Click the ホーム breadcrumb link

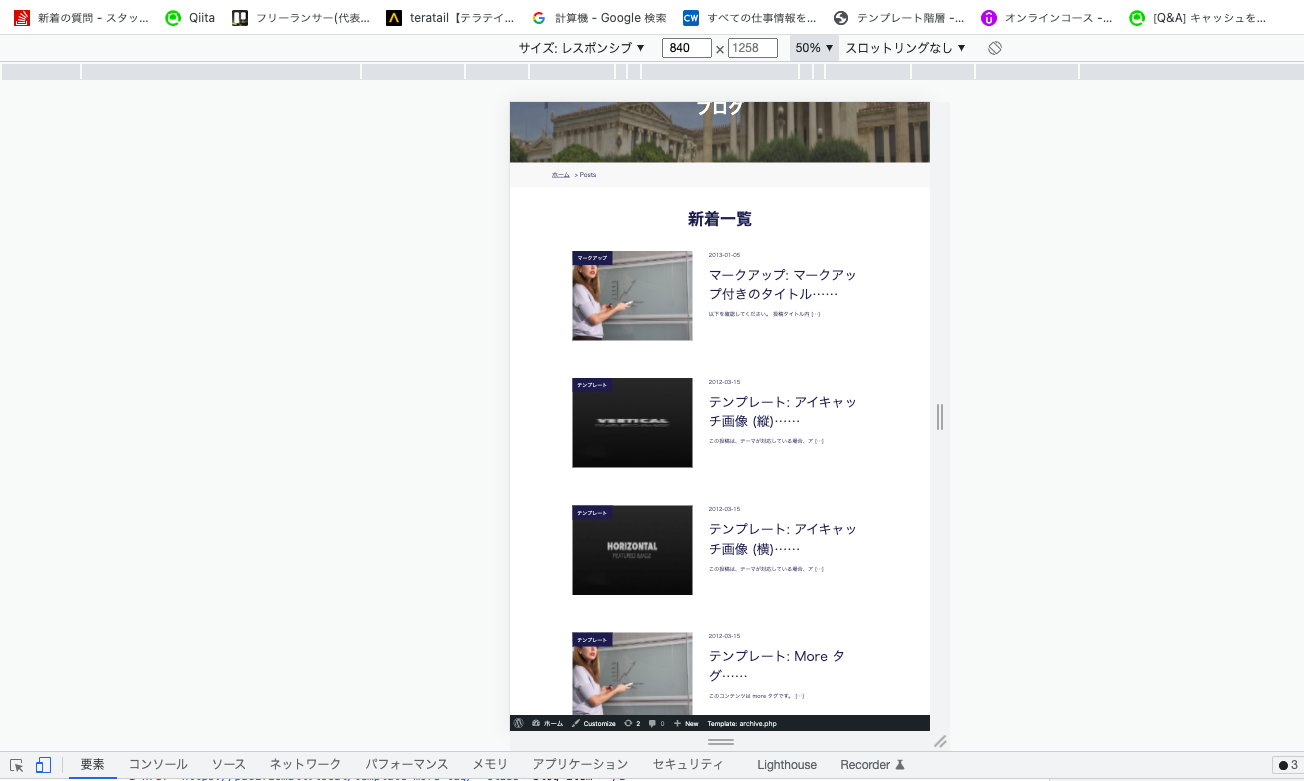tap(560, 174)
